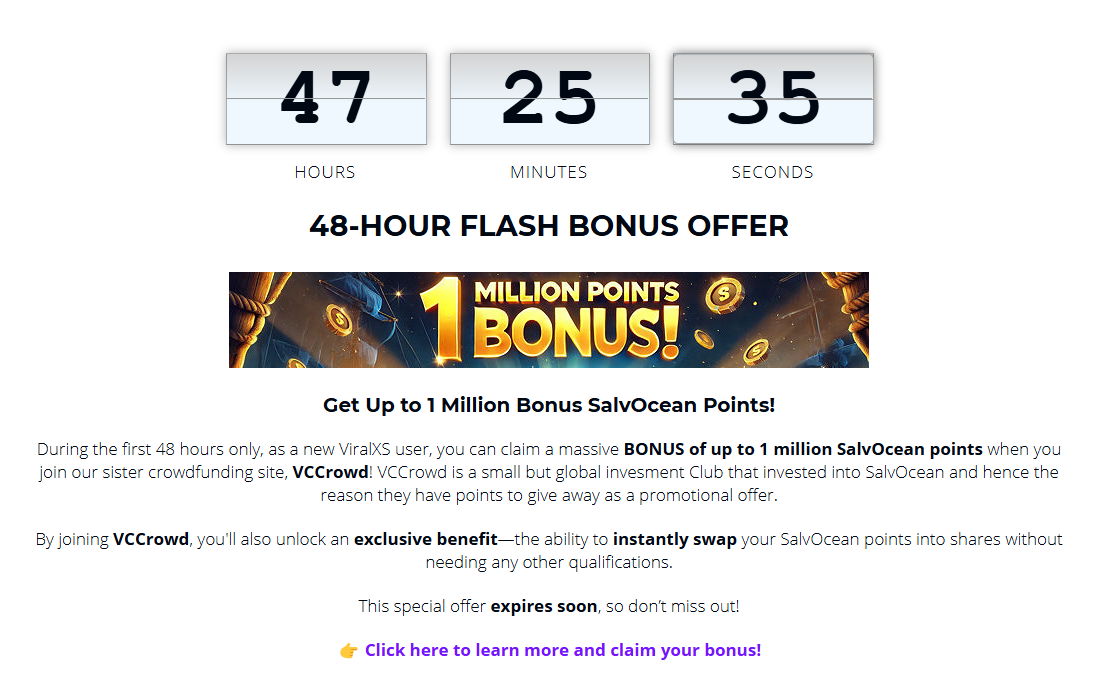This screenshot has height=687, width=1102.
Task: Click the large golden number 1 in banner
Action: coord(441,320)
